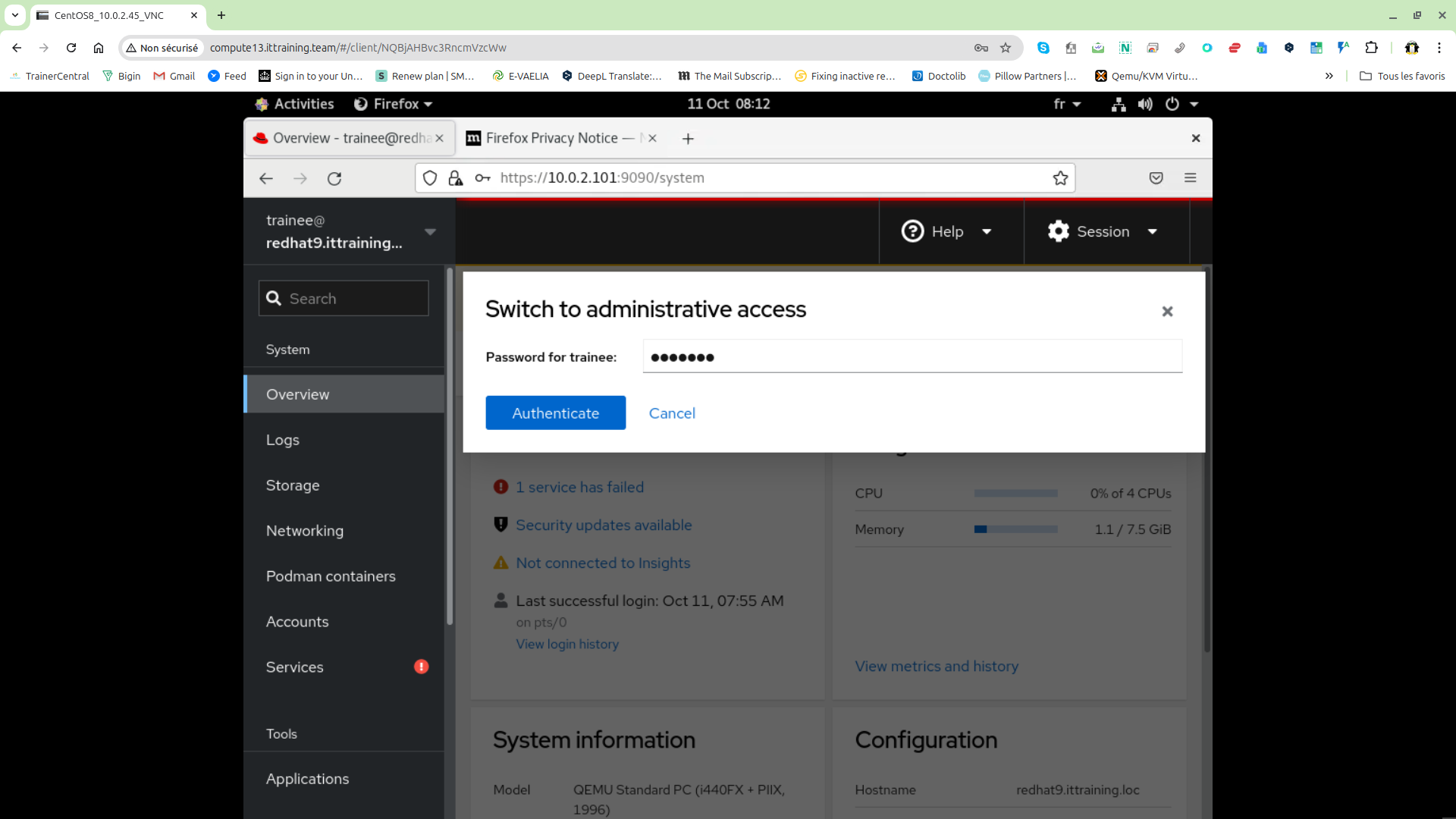Show more bookmarks chevron
Viewport: 1456px width, 819px height.
tap(1329, 76)
